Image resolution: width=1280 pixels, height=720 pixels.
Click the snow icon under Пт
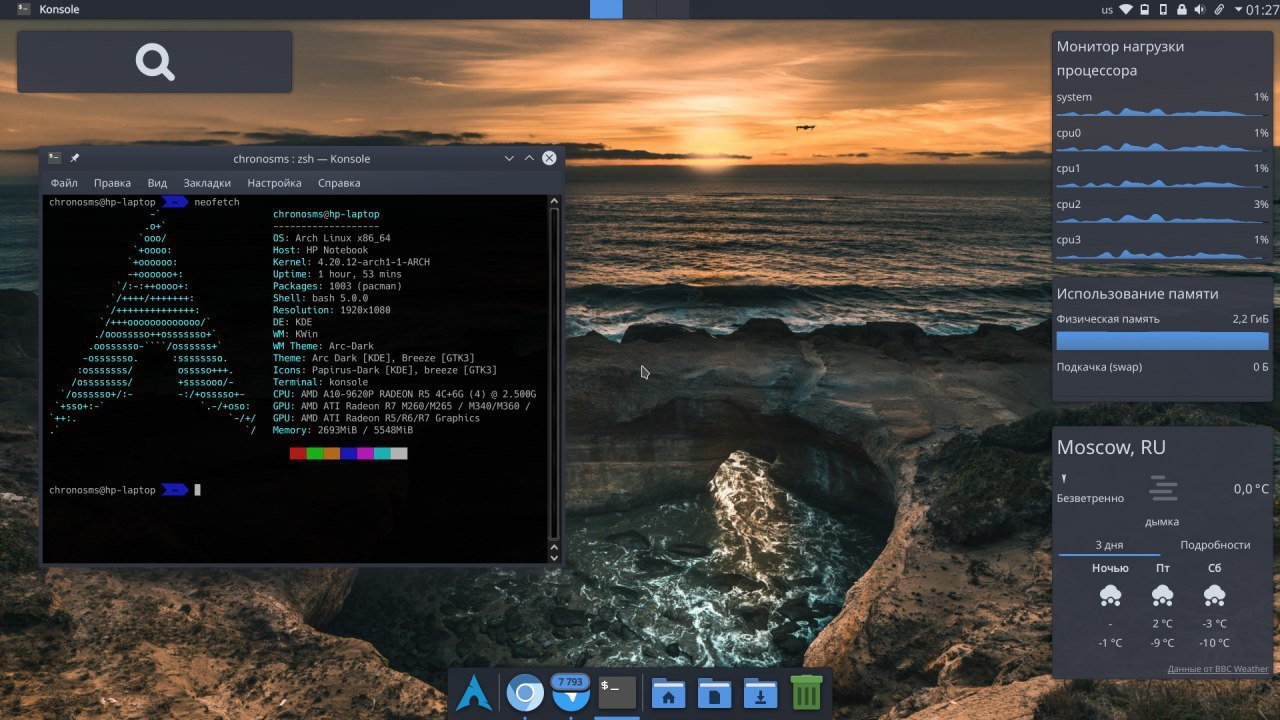click(1162, 596)
